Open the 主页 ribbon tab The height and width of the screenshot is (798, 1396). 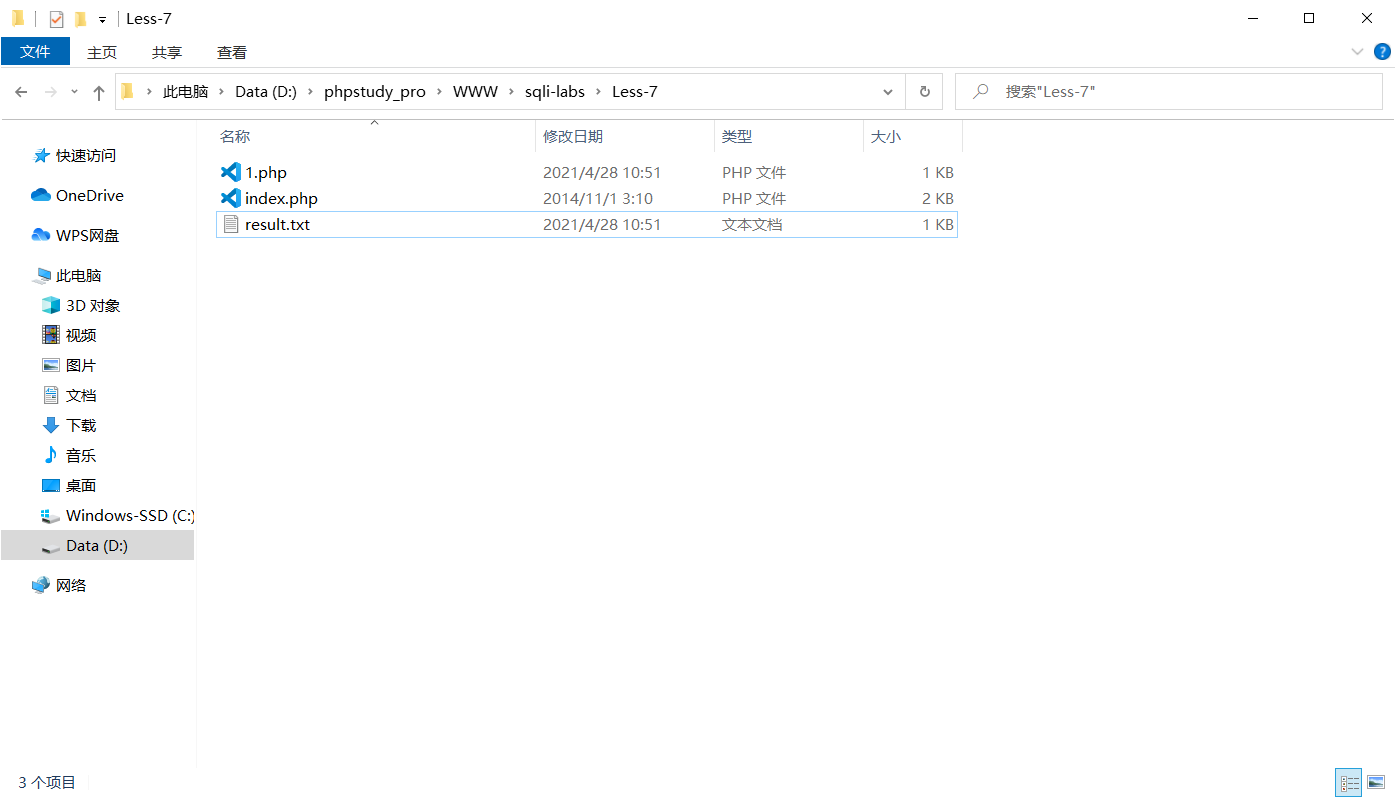coord(102,52)
